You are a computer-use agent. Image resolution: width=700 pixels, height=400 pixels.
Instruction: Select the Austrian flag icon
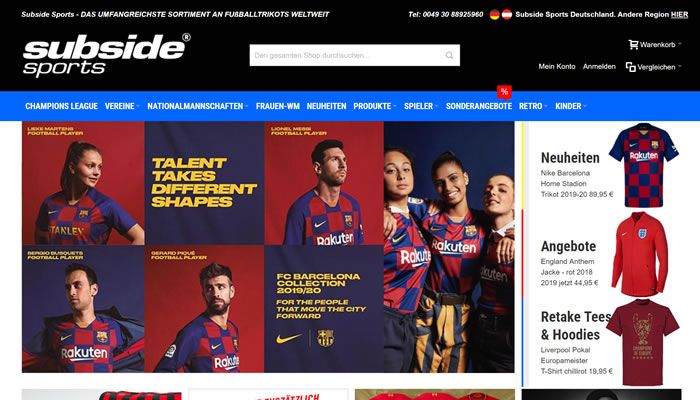pyautogui.click(x=507, y=14)
